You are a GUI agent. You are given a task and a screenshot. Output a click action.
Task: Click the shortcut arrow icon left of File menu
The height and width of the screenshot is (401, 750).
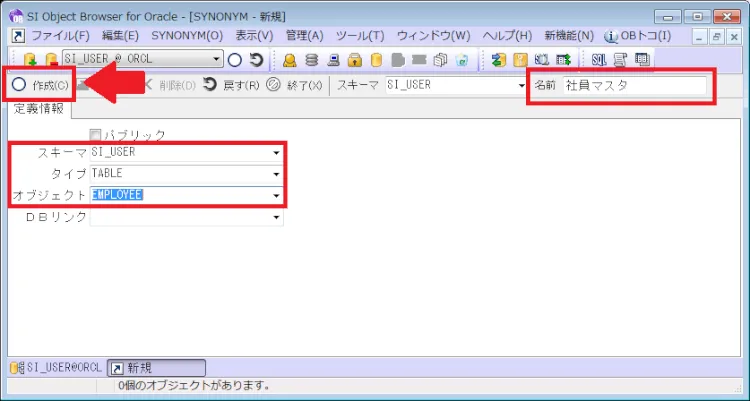tap(18, 36)
